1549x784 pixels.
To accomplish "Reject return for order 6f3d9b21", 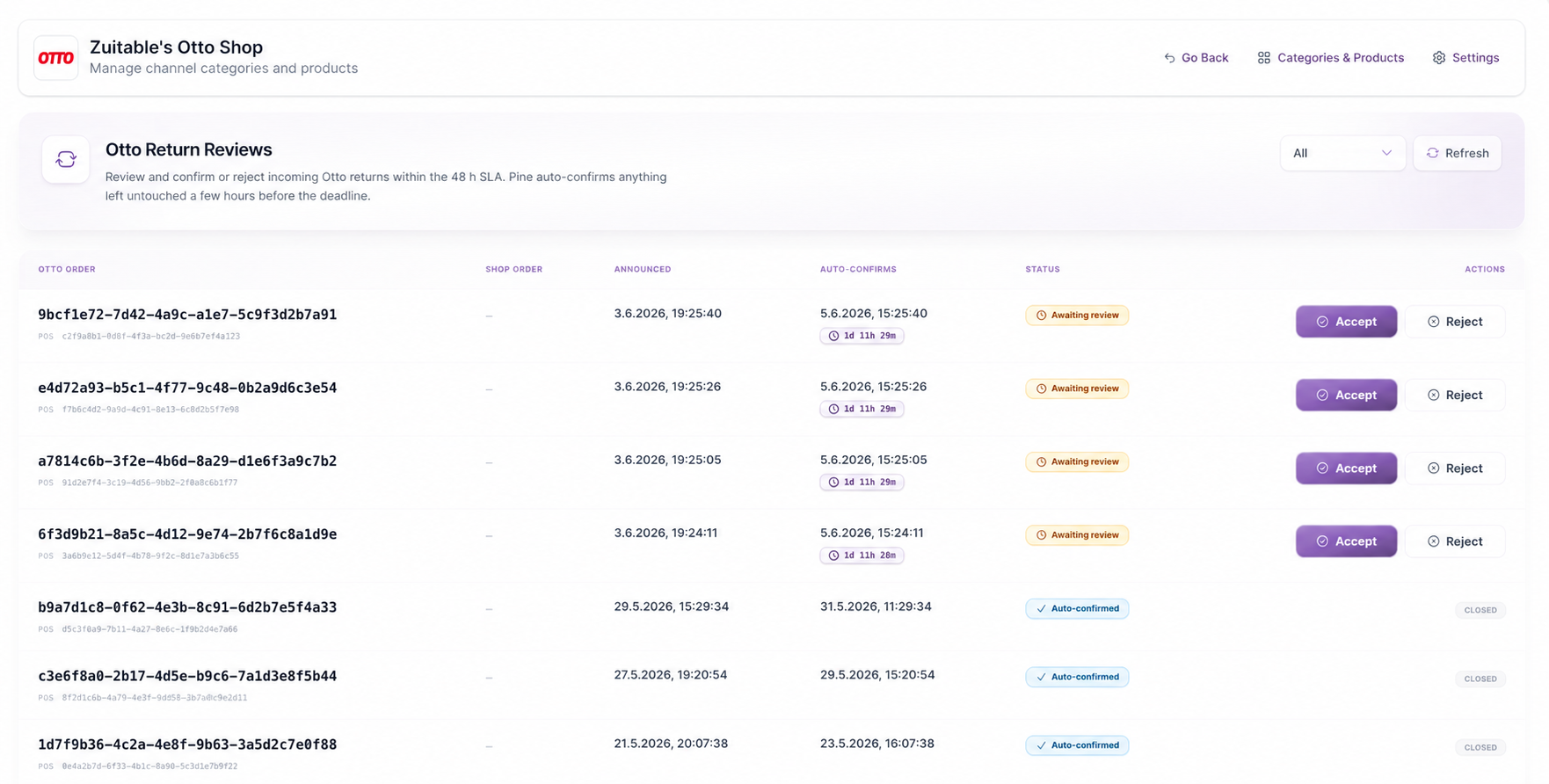I will (1455, 541).
